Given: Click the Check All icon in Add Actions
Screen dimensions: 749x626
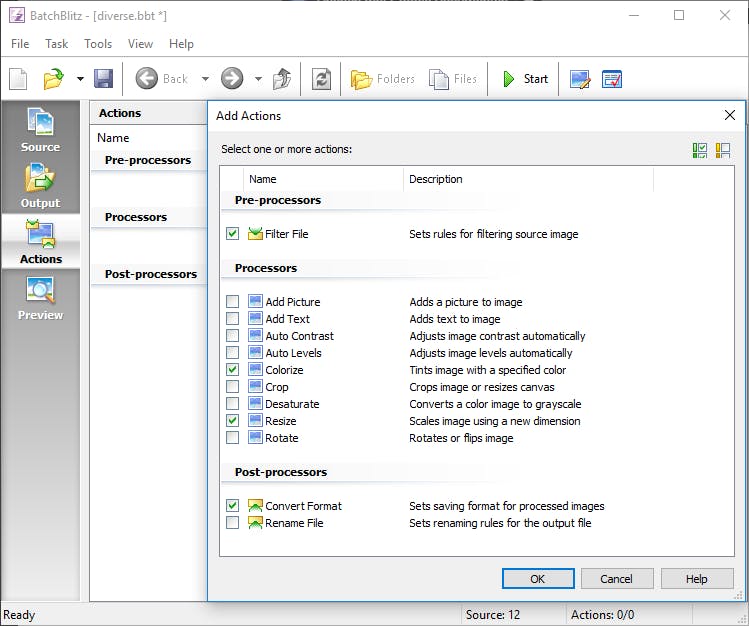Looking at the screenshot, I should click(700, 150).
